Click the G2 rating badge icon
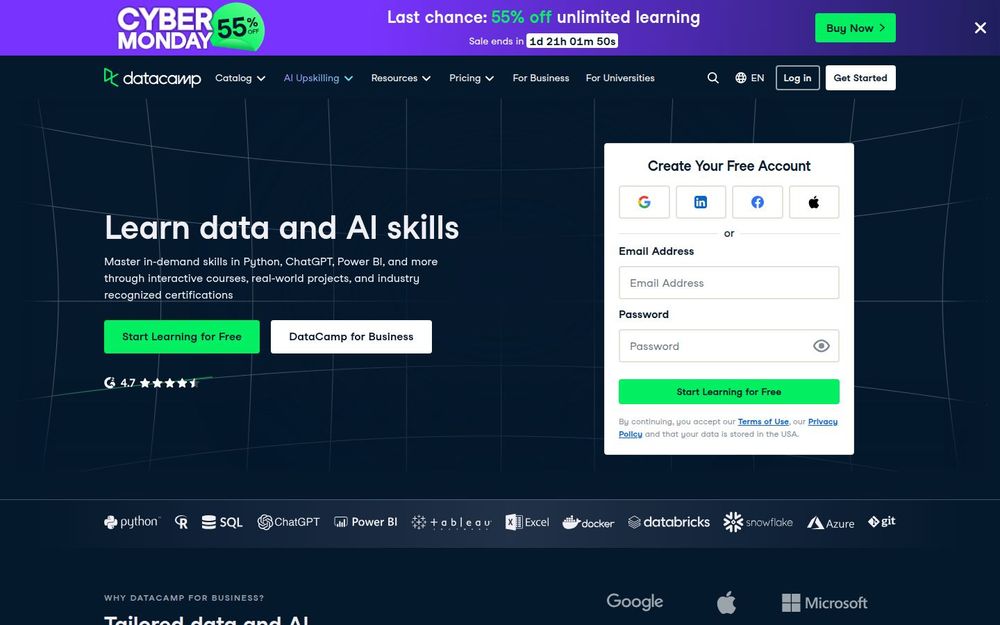Screen dimensions: 1000x625 (x=110, y=383)
